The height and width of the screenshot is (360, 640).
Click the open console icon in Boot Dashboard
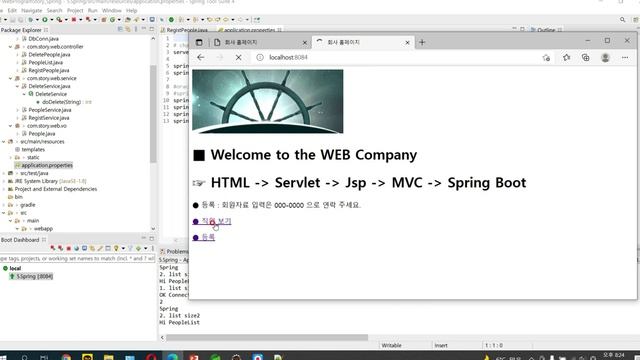[x=84, y=248]
